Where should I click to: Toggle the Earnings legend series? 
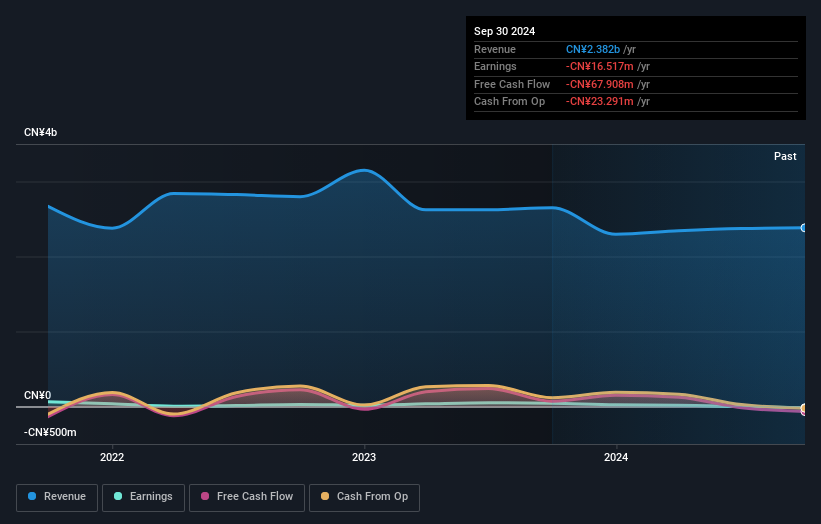tap(143, 497)
